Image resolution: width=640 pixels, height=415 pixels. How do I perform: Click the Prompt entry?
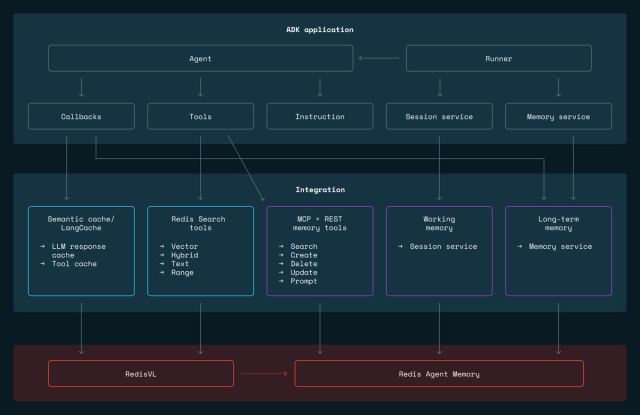click(x=304, y=281)
